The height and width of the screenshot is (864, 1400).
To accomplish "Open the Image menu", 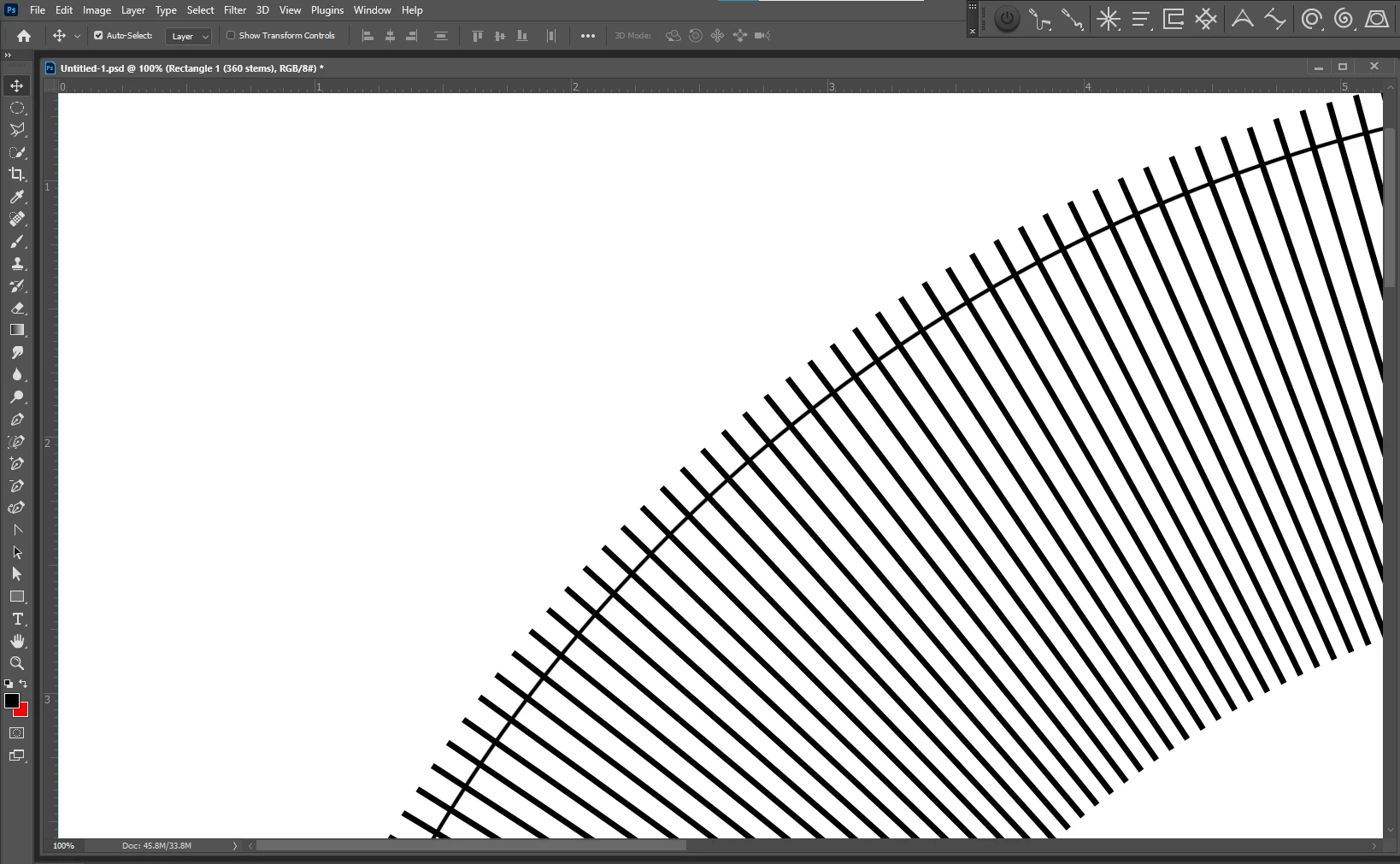I will click(x=97, y=10).
